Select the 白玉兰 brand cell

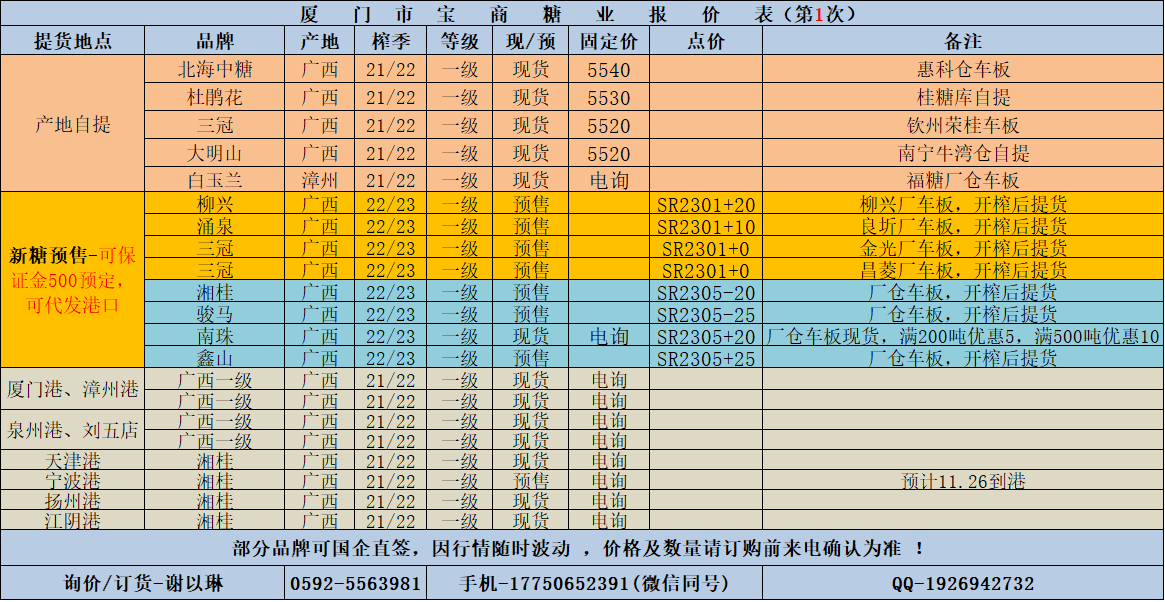(x=215, y=181)
